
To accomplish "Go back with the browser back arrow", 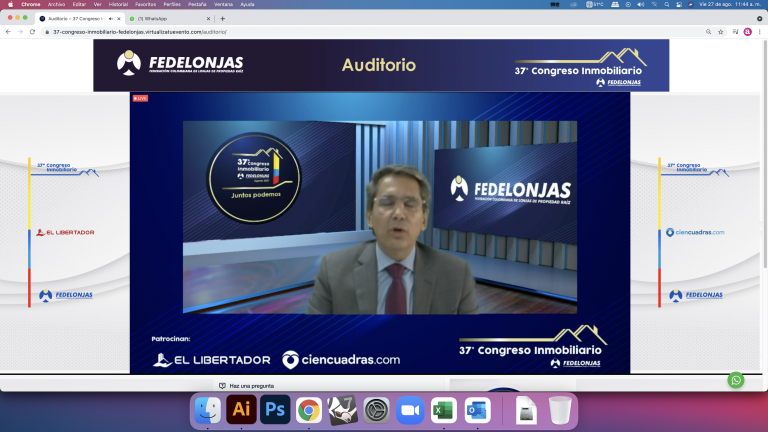I will click(x=8, y=32).
